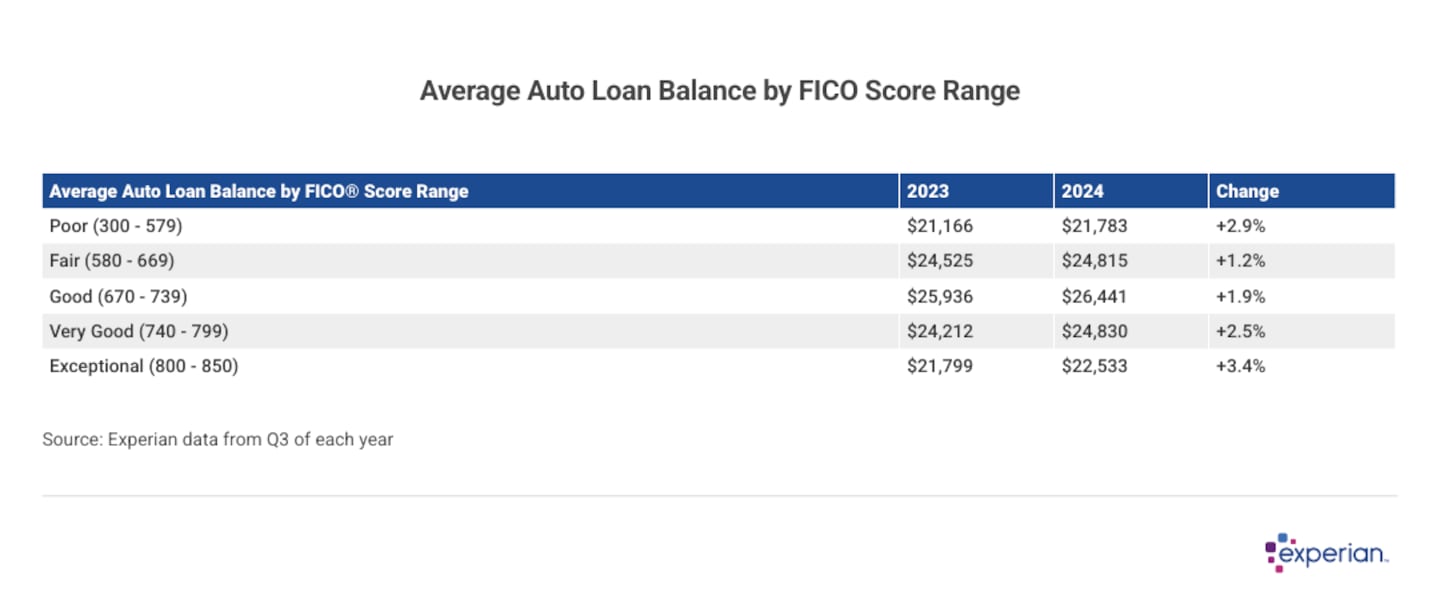Select the Good (670 - 739) row label
The image size is (1440, 611).
click(118, 296)
